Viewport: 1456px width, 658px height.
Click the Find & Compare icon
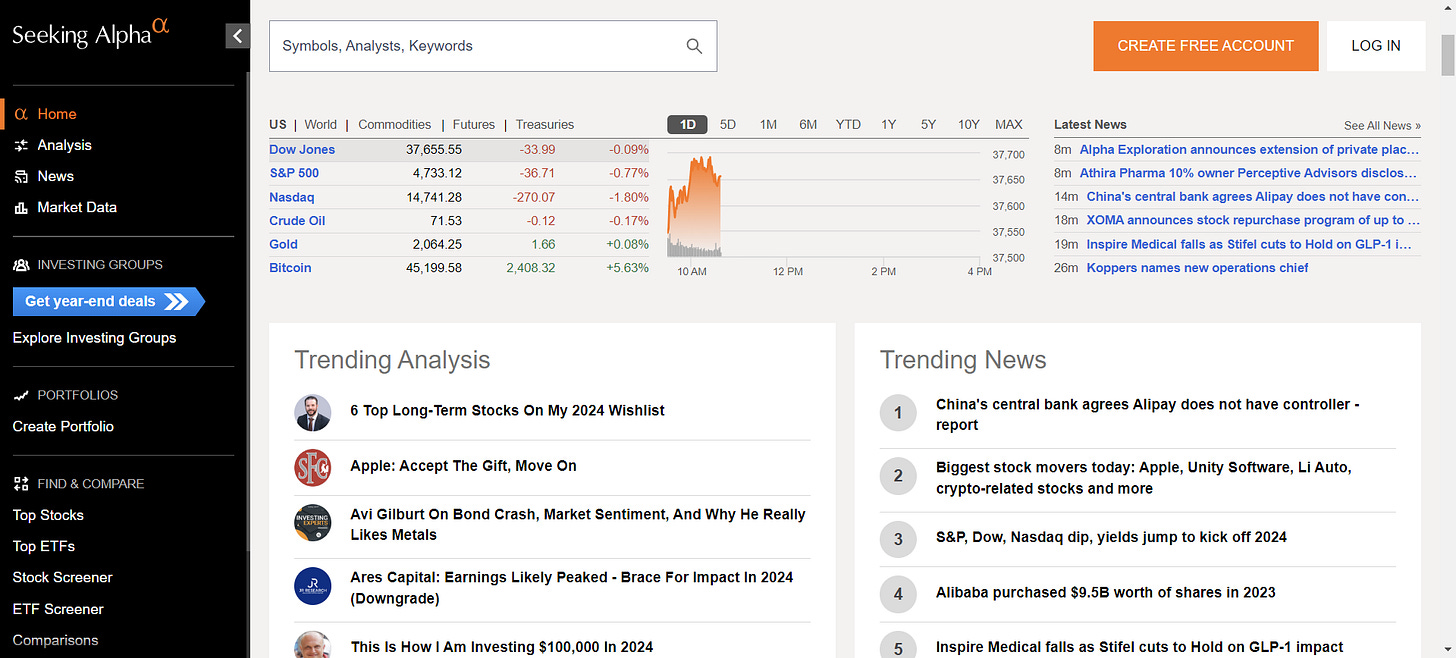click(x=21, y=484)
